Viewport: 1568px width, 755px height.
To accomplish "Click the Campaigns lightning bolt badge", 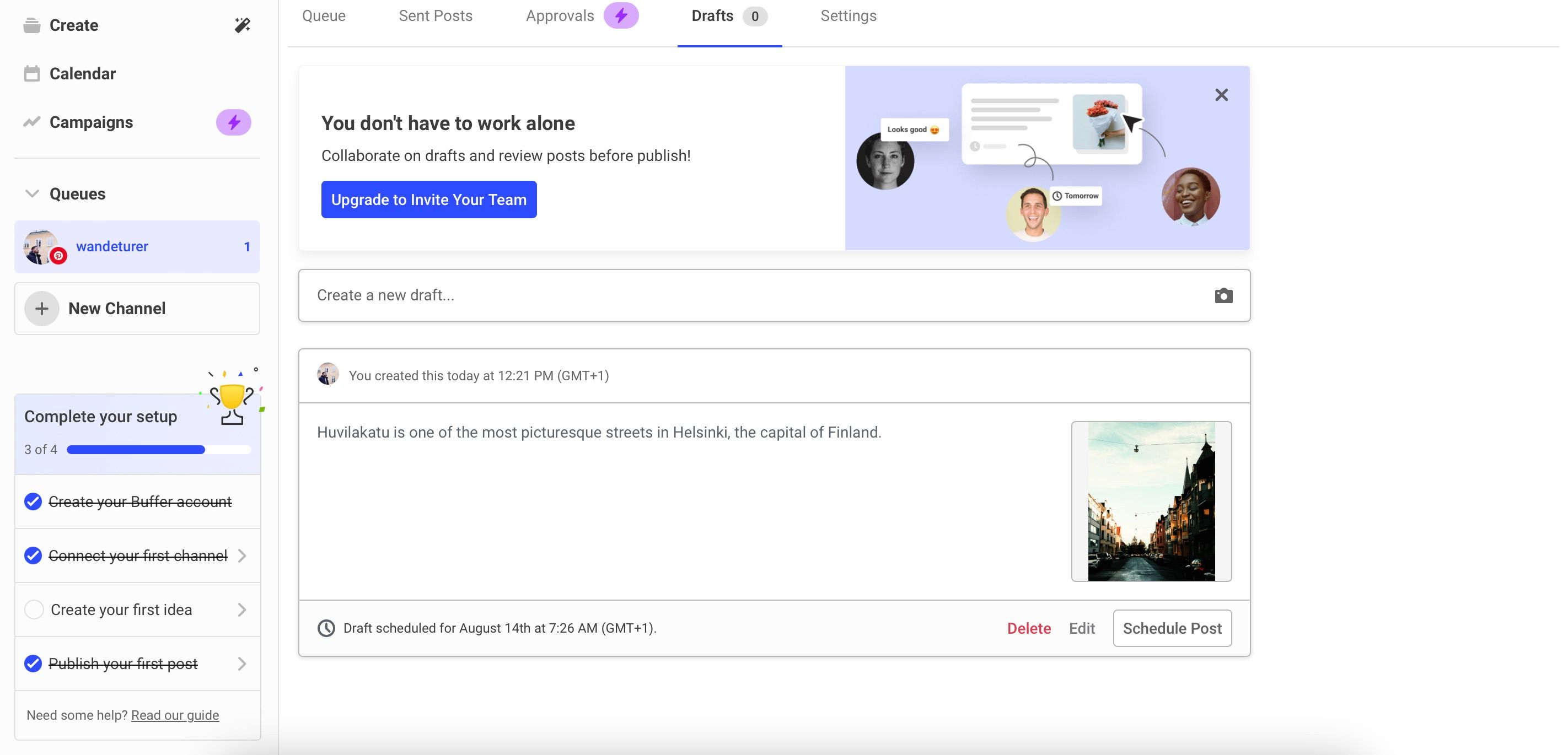I will point(234,122).
